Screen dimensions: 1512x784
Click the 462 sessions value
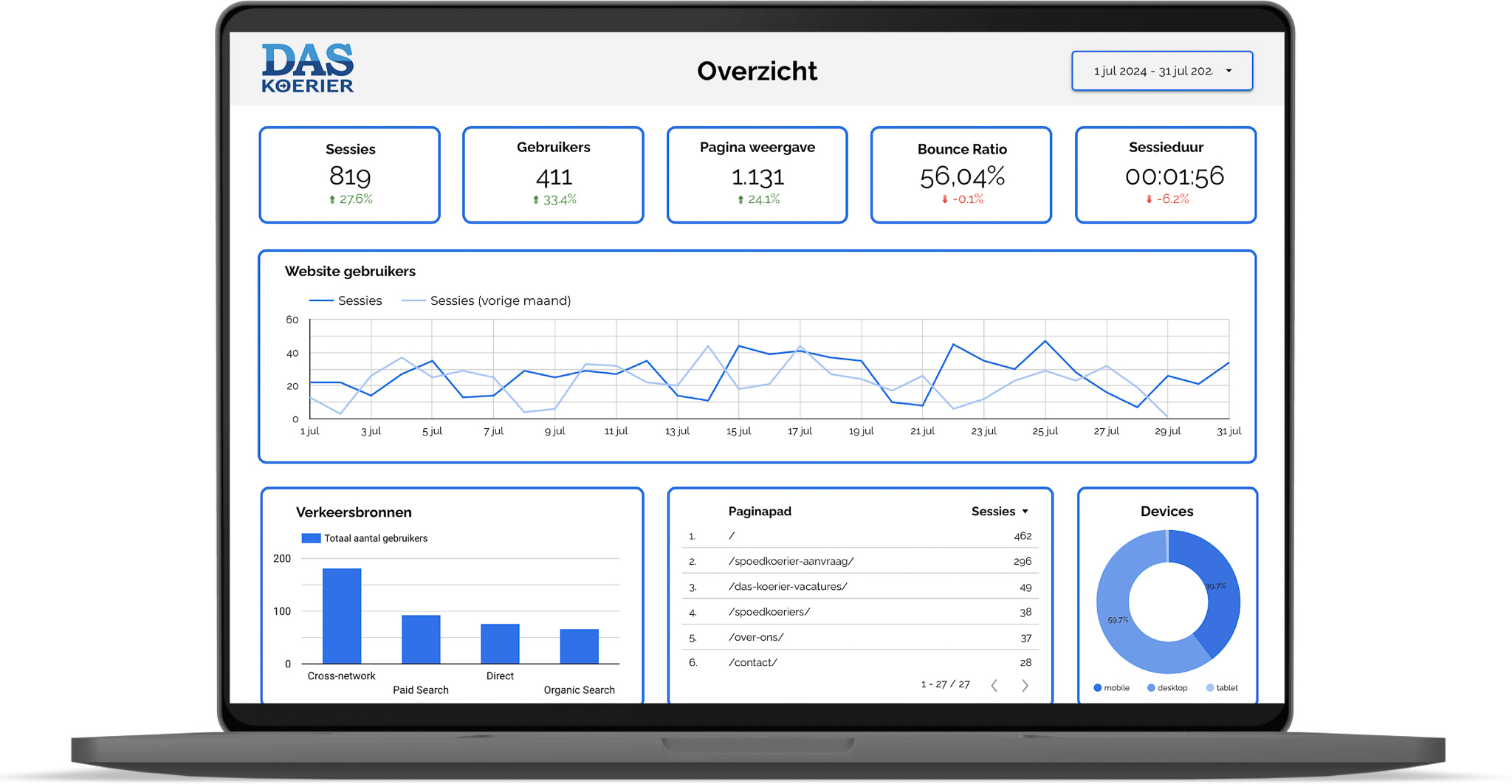[1023, 536]
